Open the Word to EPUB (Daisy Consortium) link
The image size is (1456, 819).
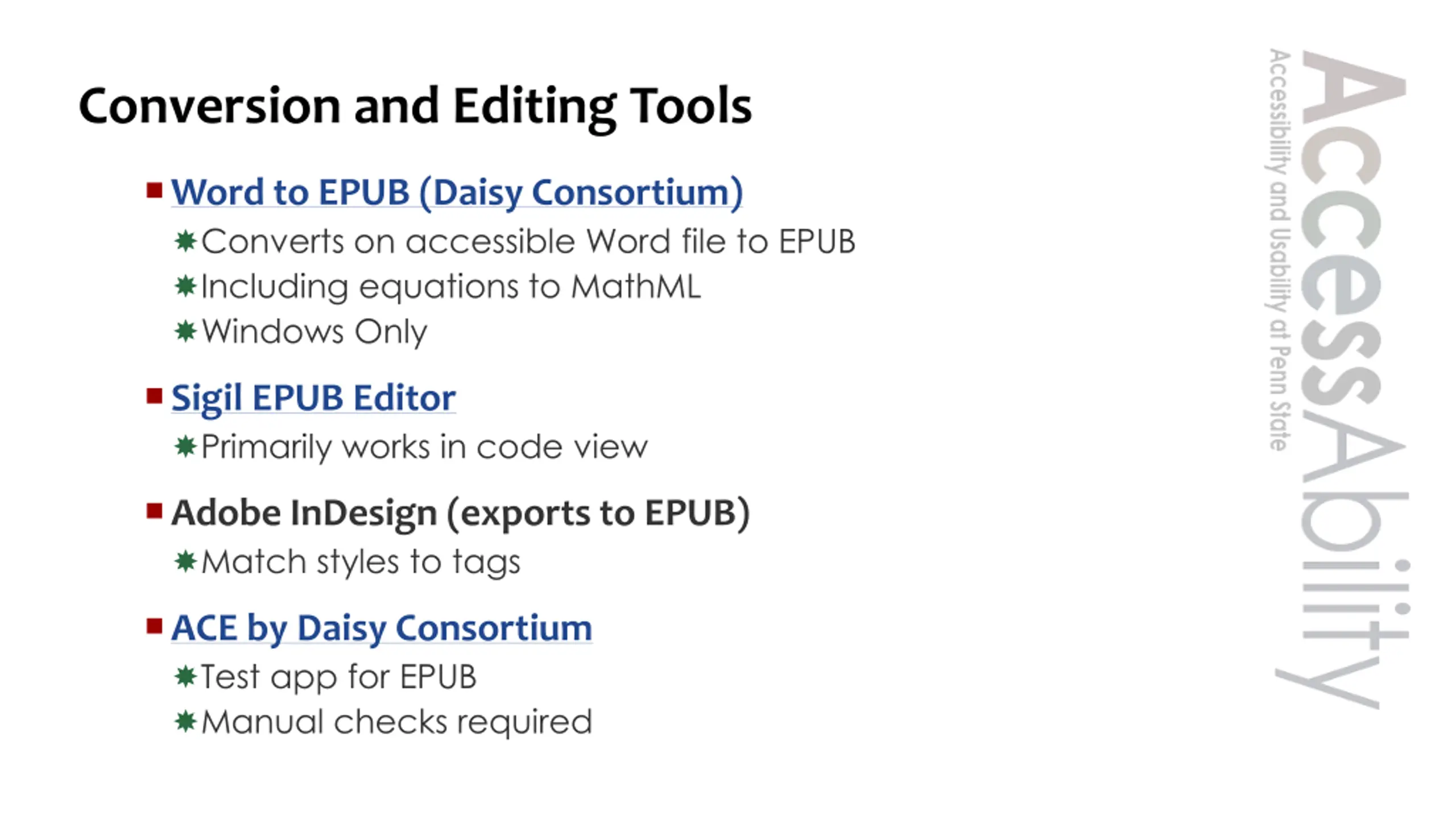click(x=457, y=192)
